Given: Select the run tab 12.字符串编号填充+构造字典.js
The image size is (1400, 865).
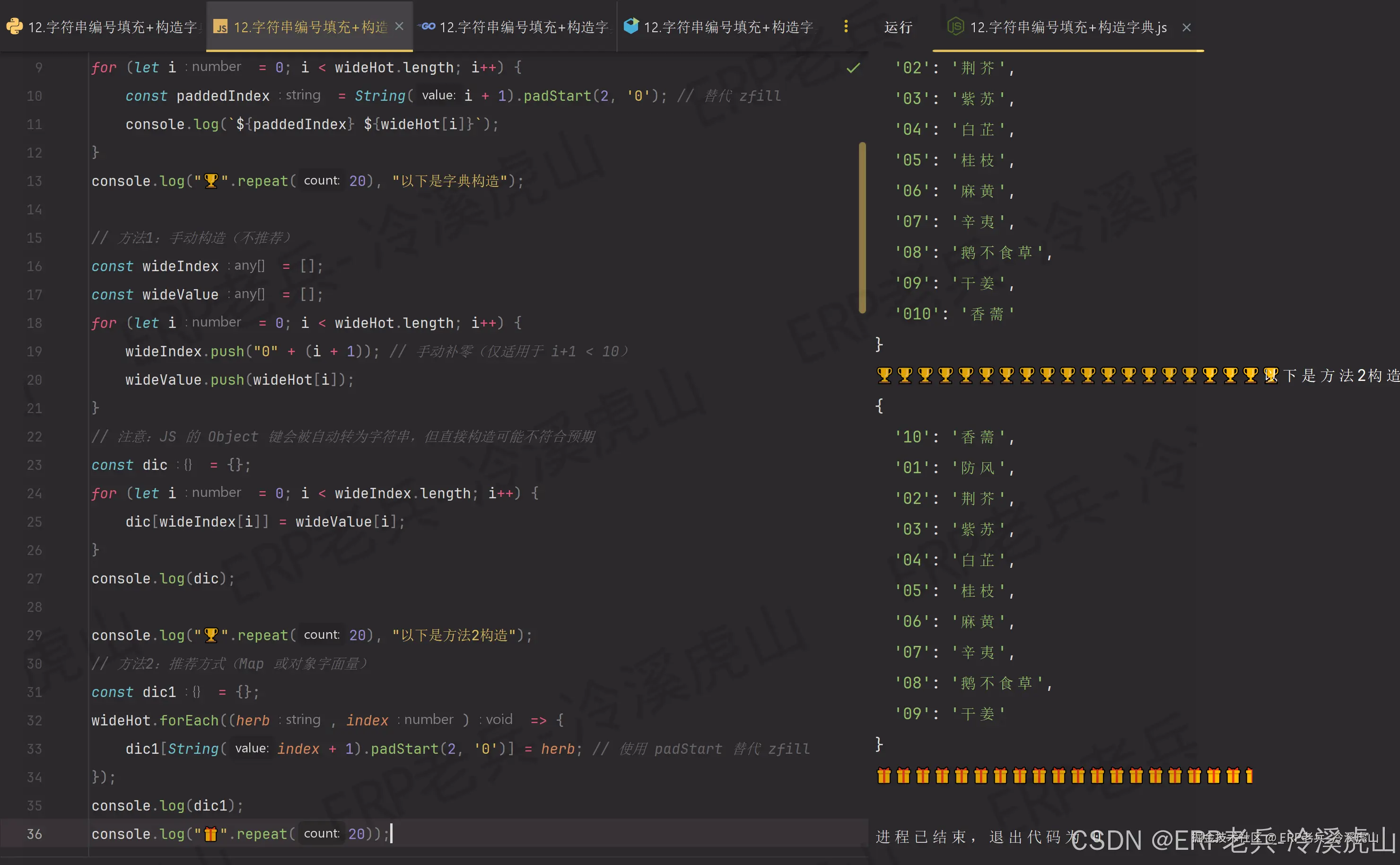Looking at the screenshot, I should (x=1068, y=27).
